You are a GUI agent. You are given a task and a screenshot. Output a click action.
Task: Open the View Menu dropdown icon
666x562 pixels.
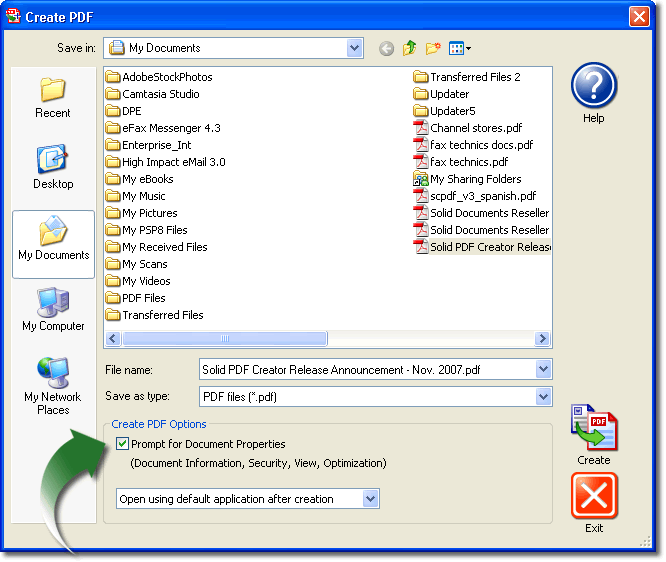pyautogui.click(x=460, y=48)
